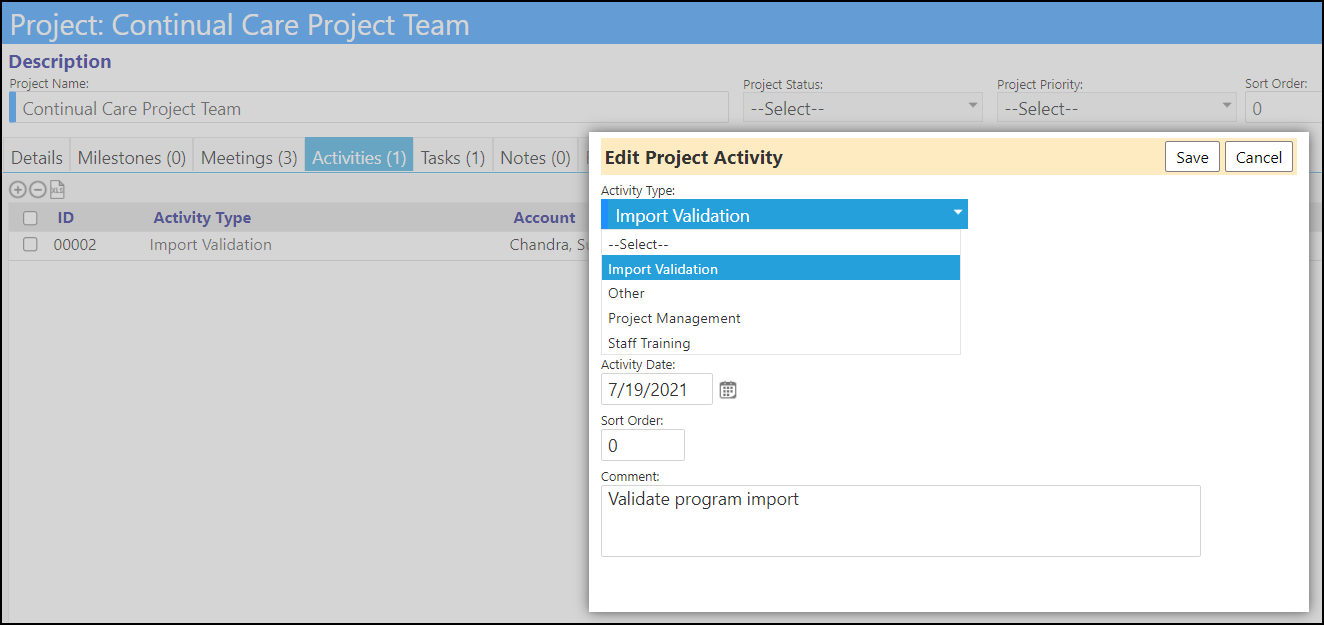
Task: Sort by the ID column header
Action: click(65, 218)
